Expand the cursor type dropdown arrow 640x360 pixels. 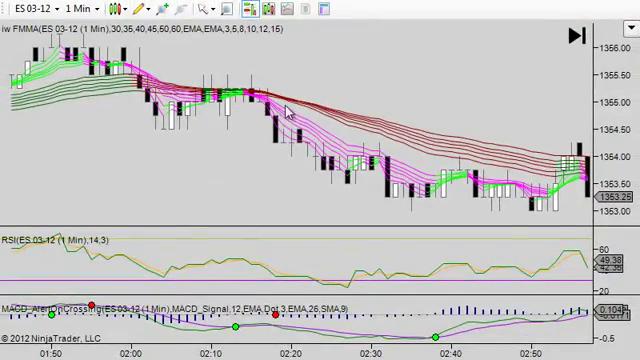(213, 9)
